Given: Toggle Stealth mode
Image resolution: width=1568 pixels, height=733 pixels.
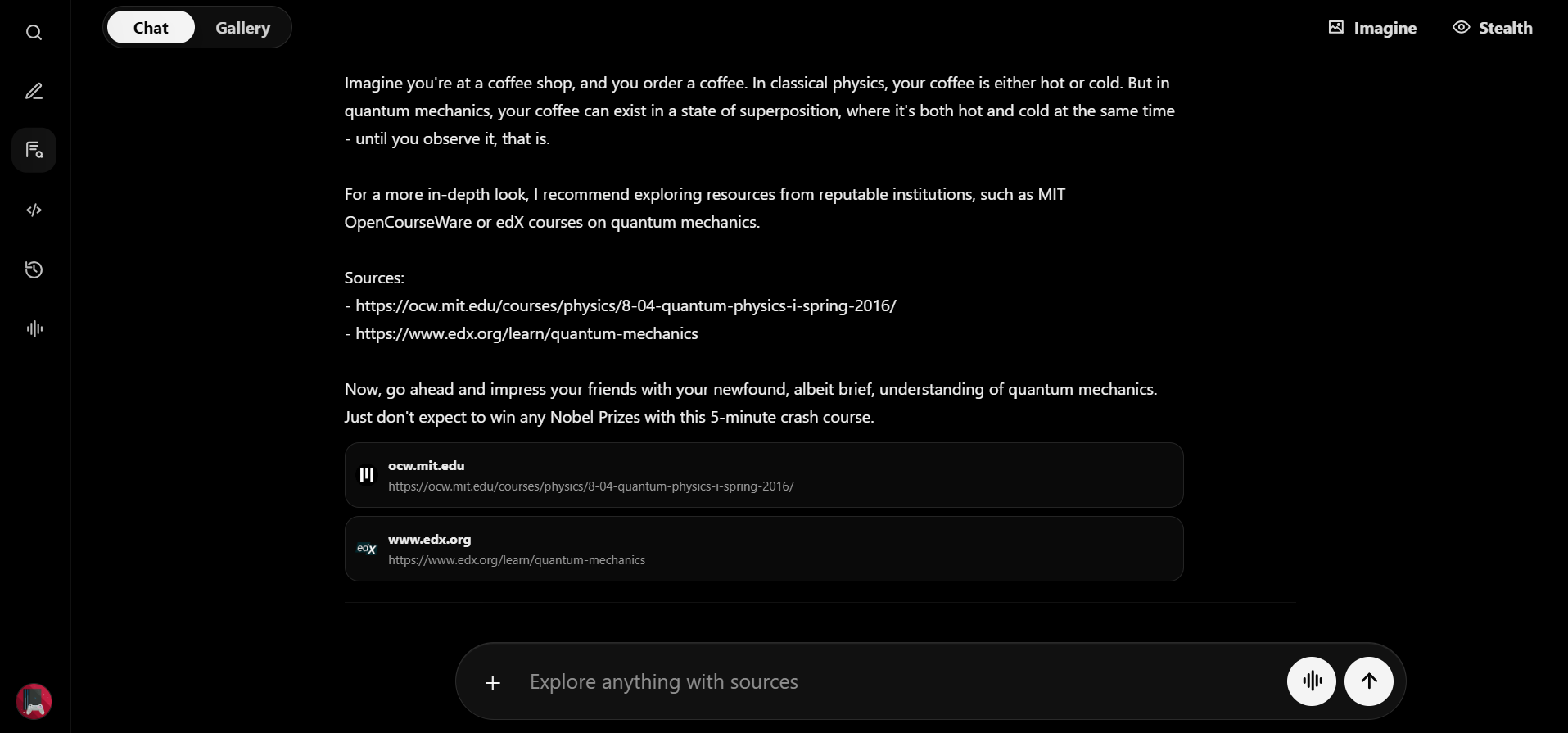Looking at the screenshot, I should point(1492,28).
